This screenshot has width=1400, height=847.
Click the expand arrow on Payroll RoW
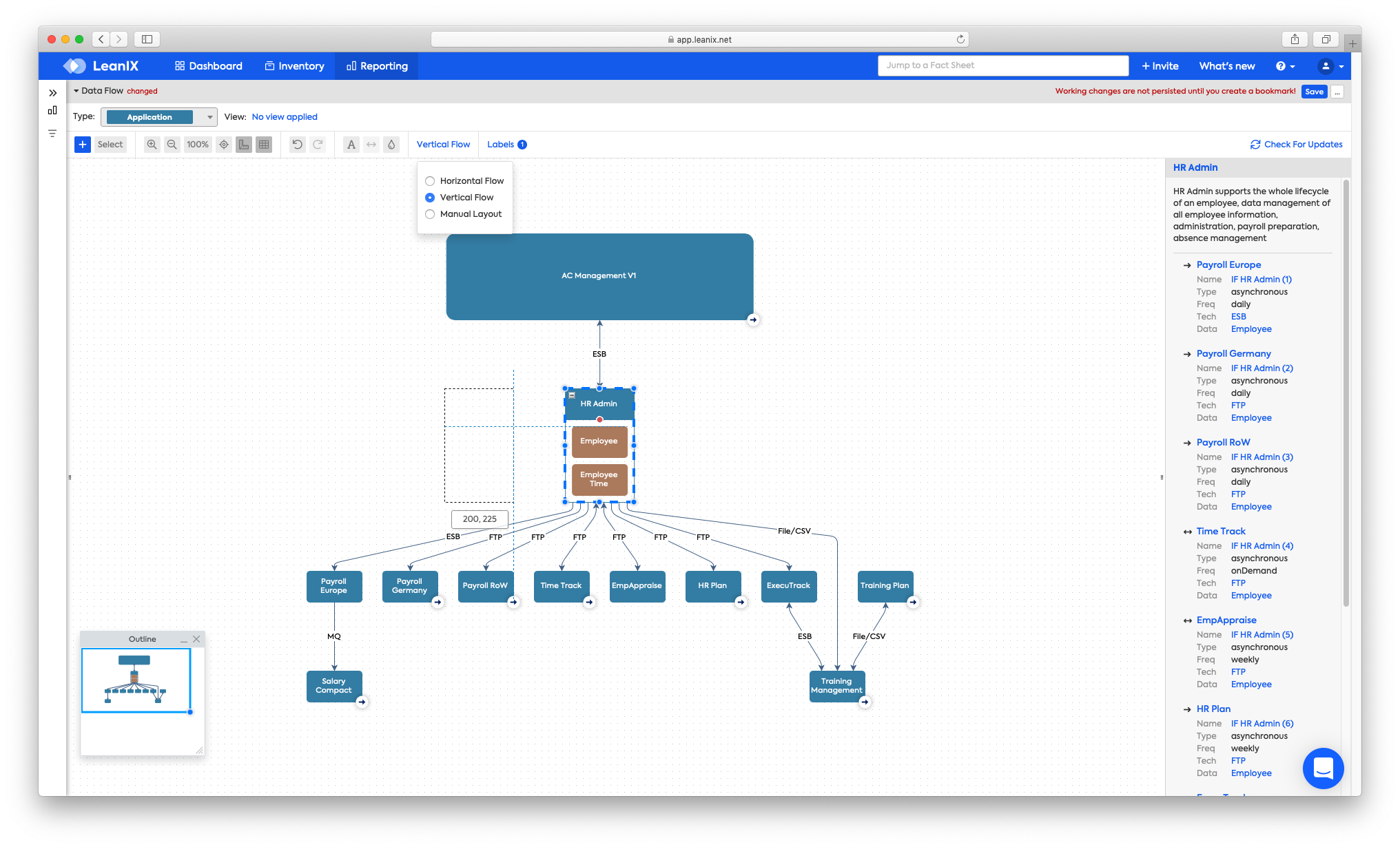(x=513, y=602)
